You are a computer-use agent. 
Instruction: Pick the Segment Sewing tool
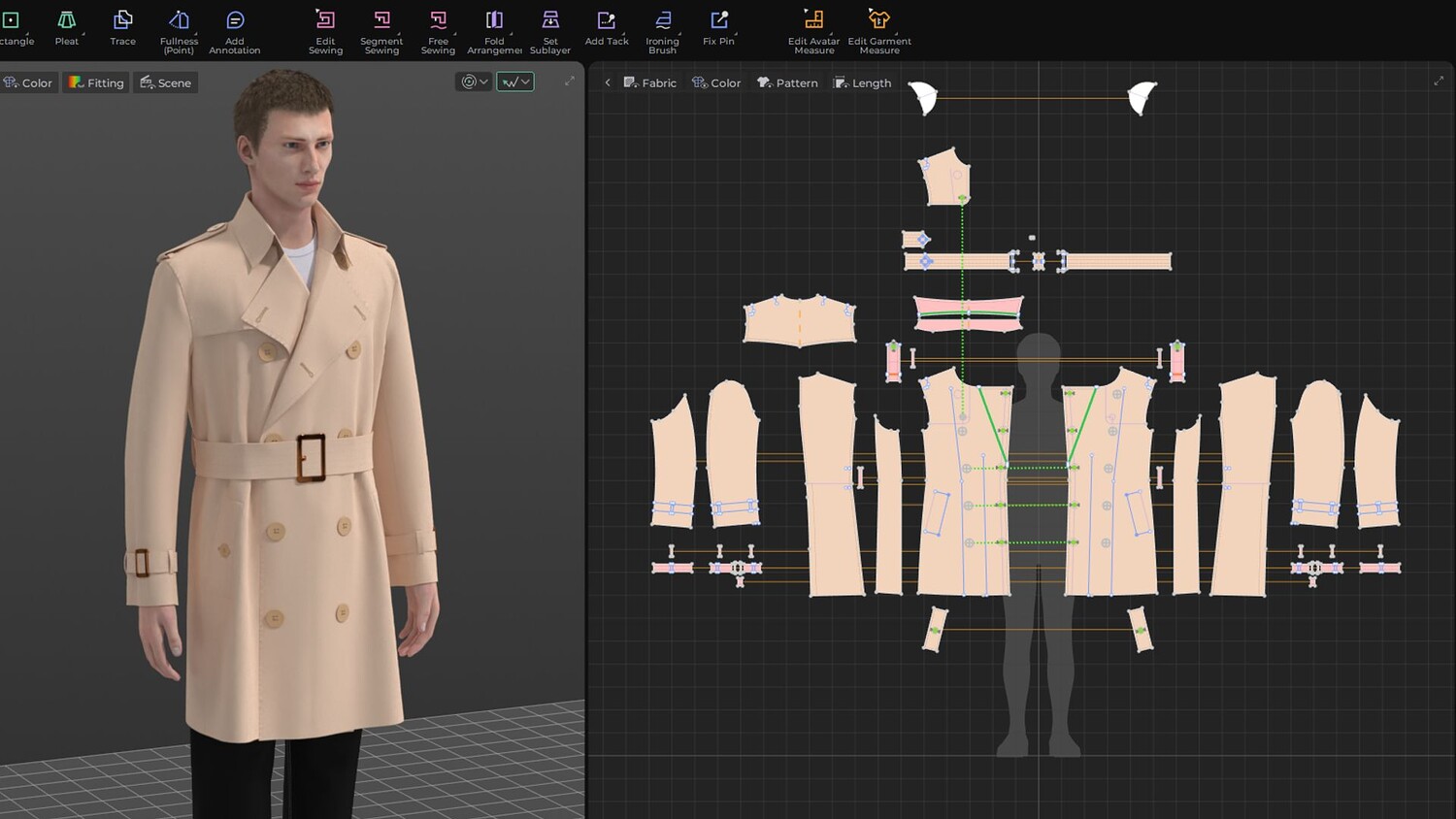tap(381, 29)
